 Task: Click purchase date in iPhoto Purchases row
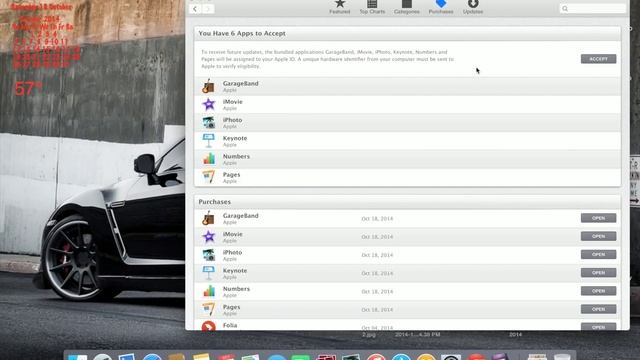click(x=377, y=255)
